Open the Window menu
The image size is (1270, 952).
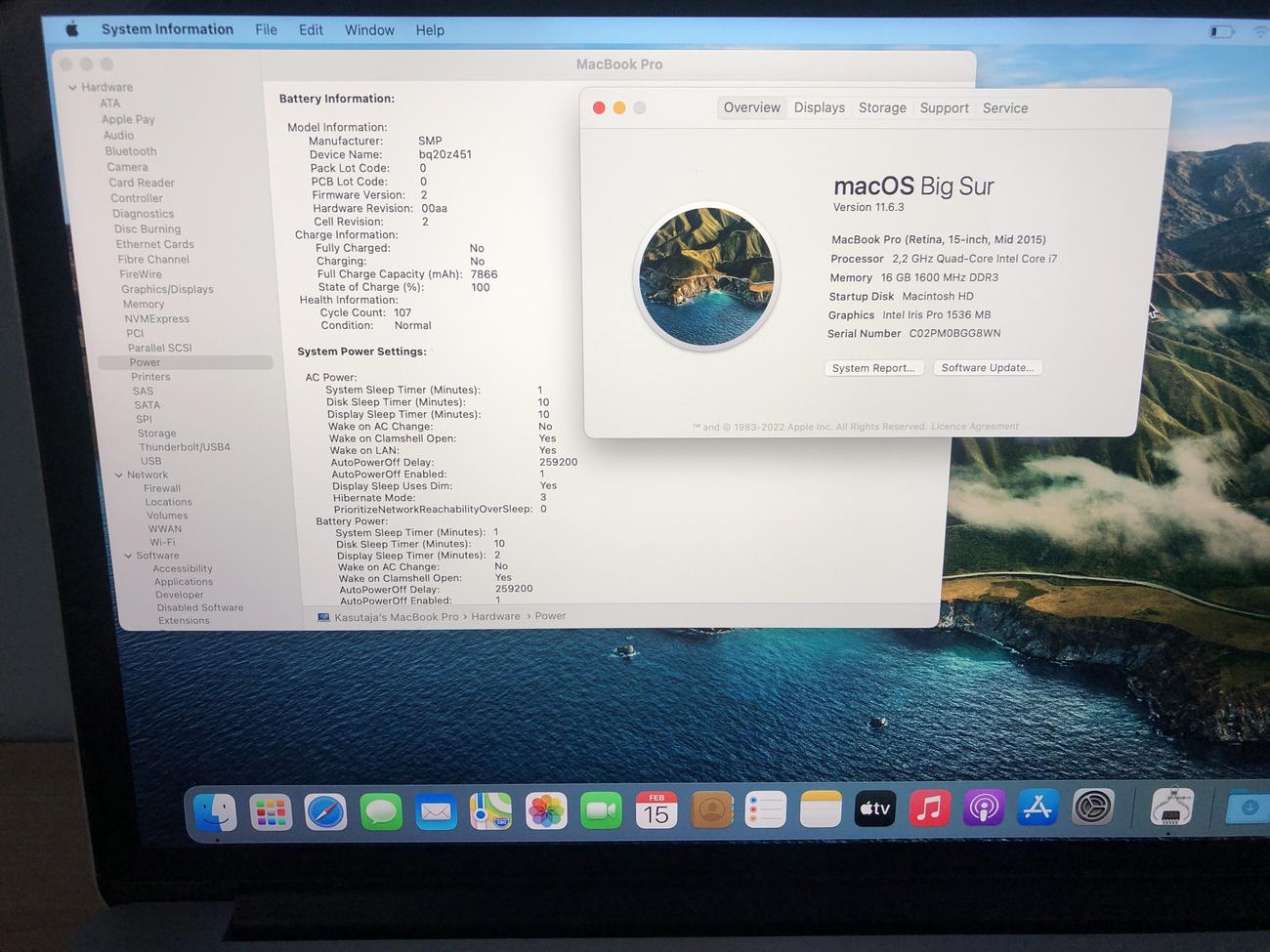[369, 30]
